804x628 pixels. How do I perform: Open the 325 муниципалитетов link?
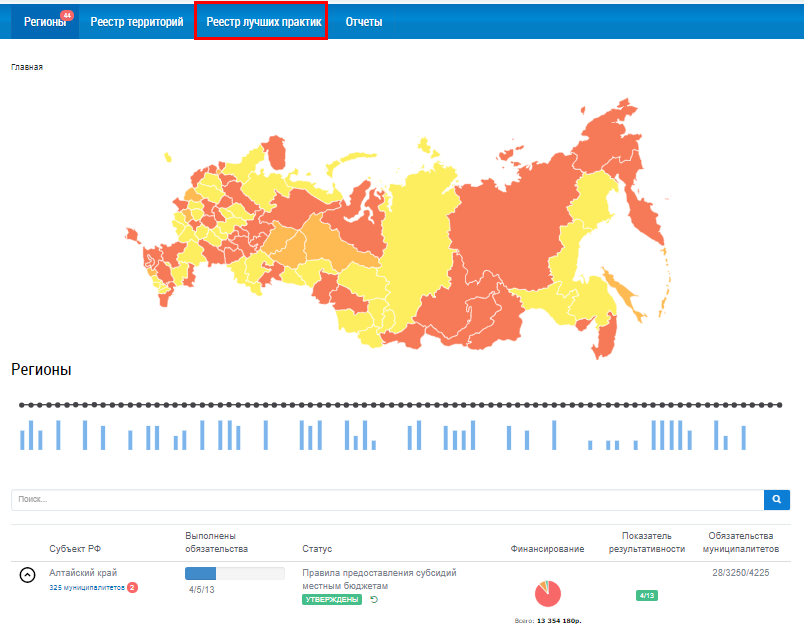(86, 588)
